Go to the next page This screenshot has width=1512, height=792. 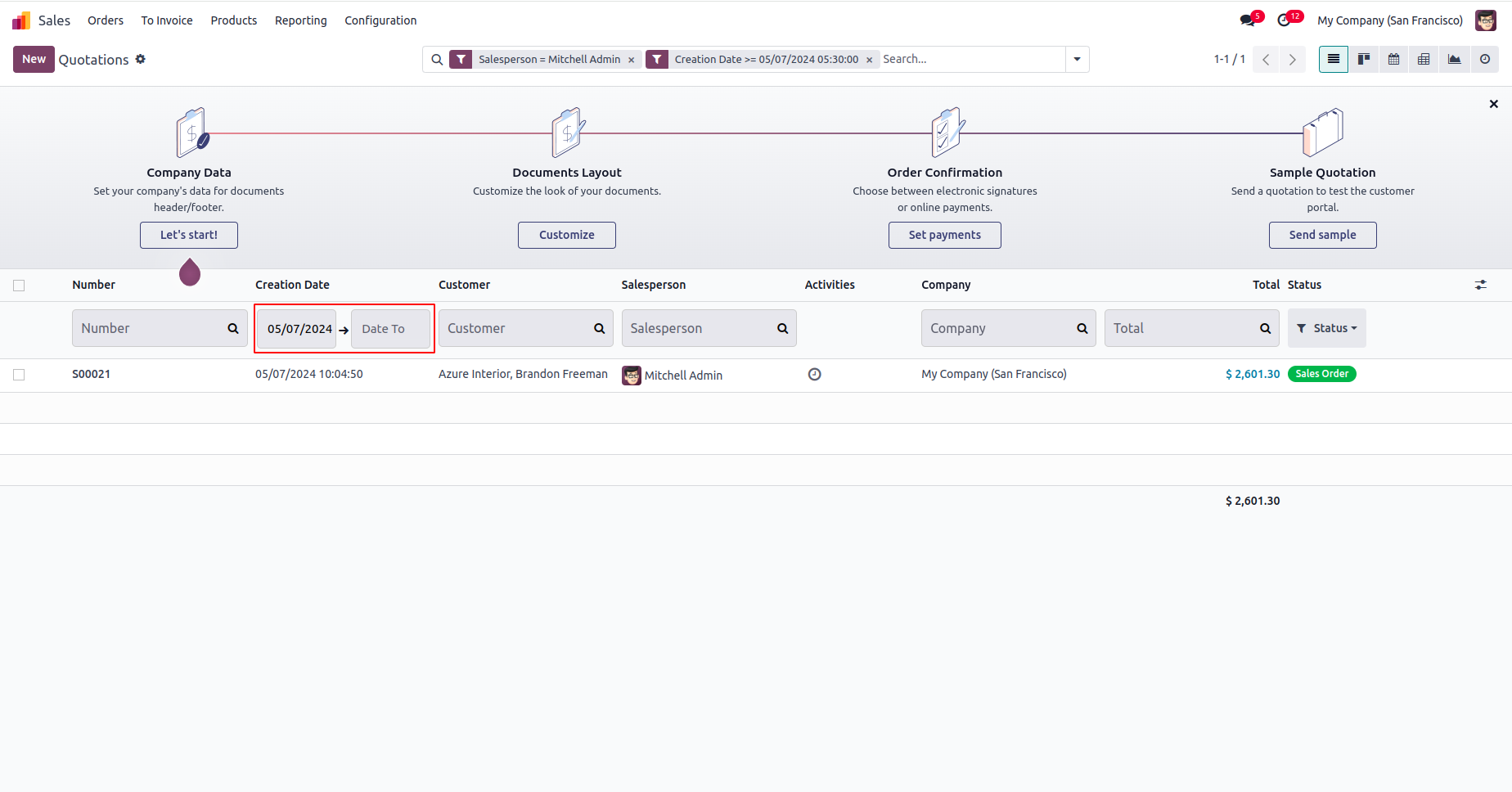1293,60
